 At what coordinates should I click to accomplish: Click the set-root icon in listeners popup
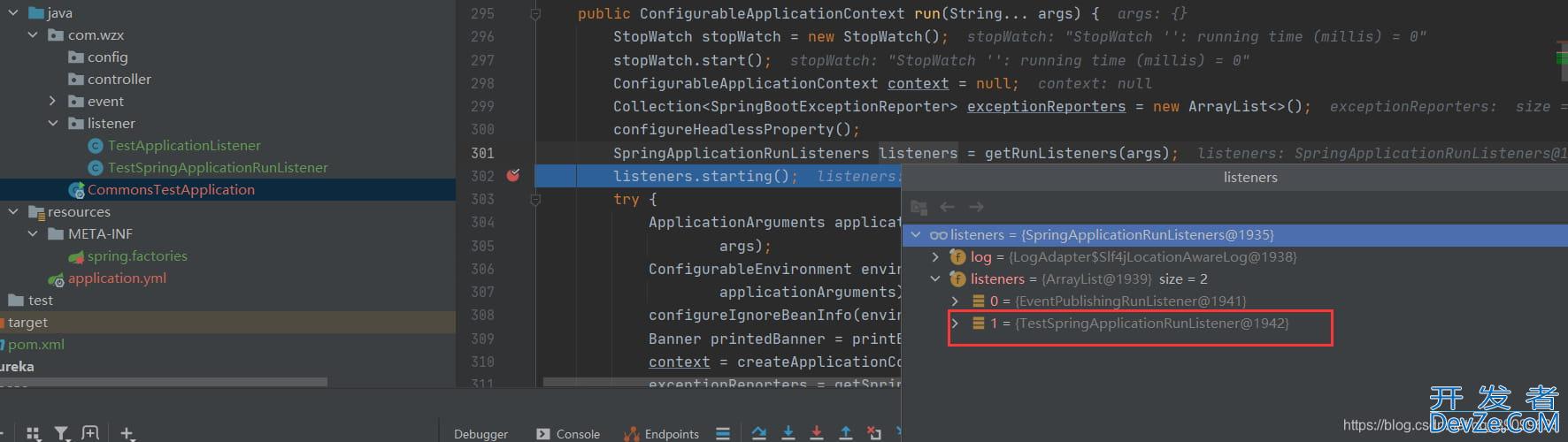[x=919, y=208]
